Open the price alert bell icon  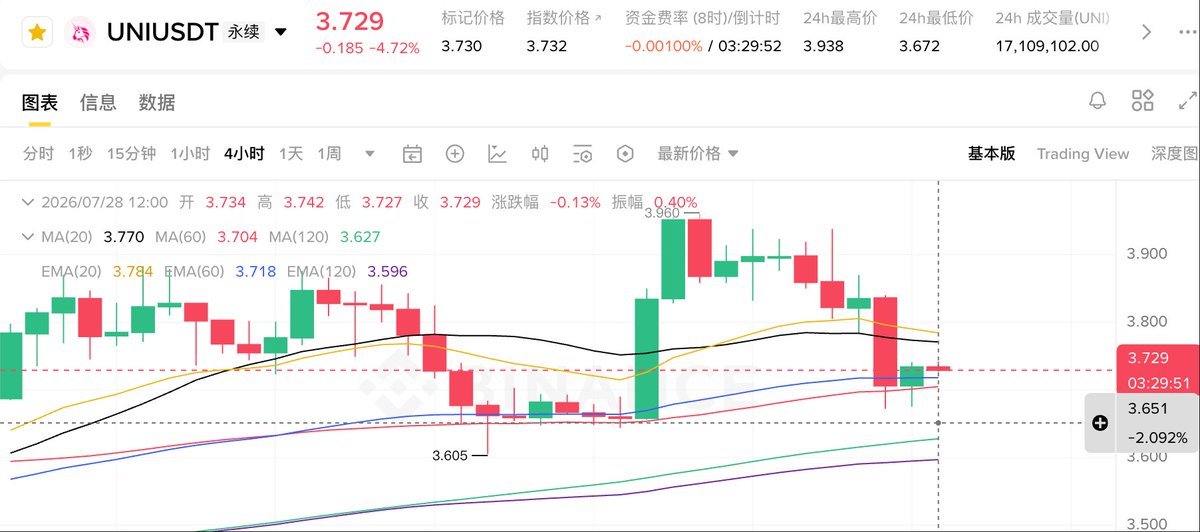pyautogui.click(x=1097, y=100)
